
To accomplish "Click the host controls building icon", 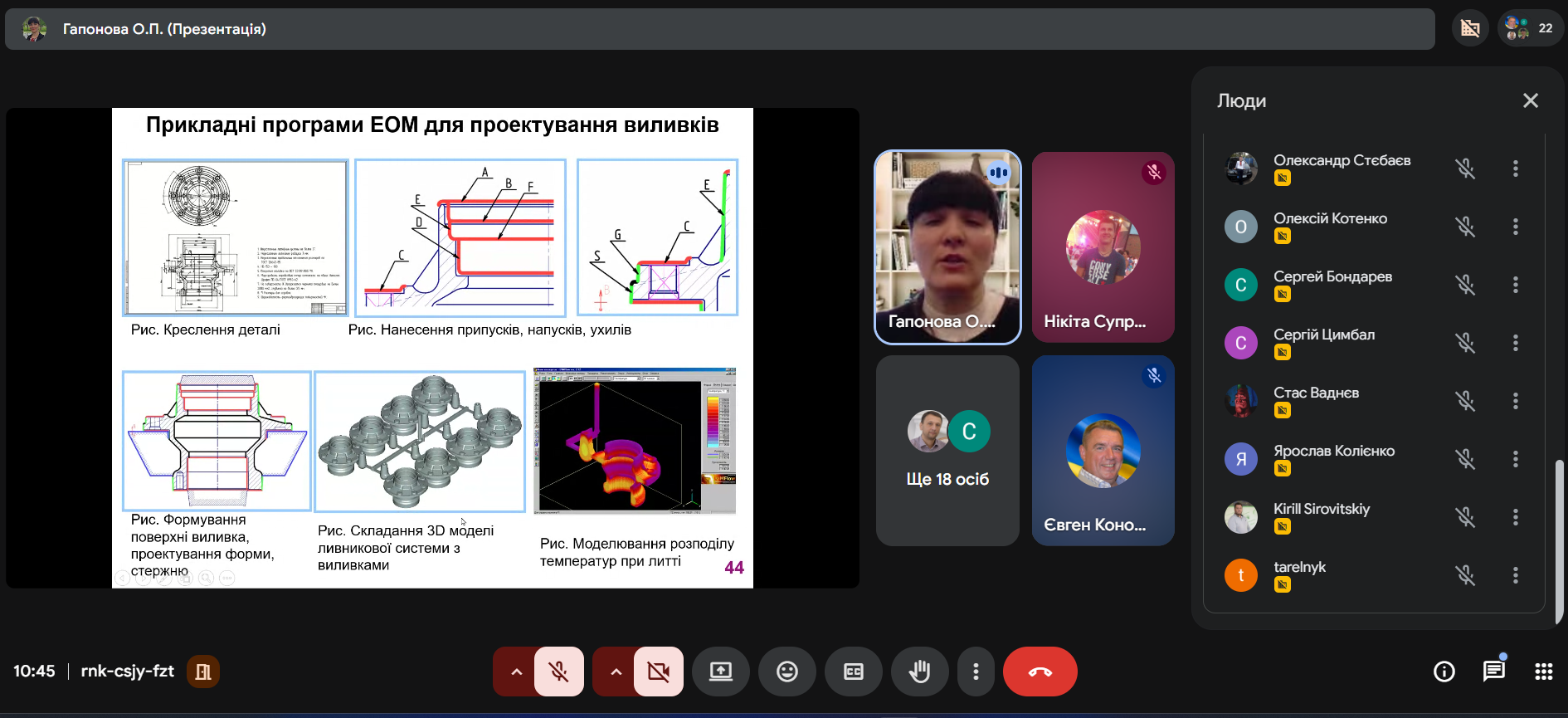I will click(x=203, y=672).
